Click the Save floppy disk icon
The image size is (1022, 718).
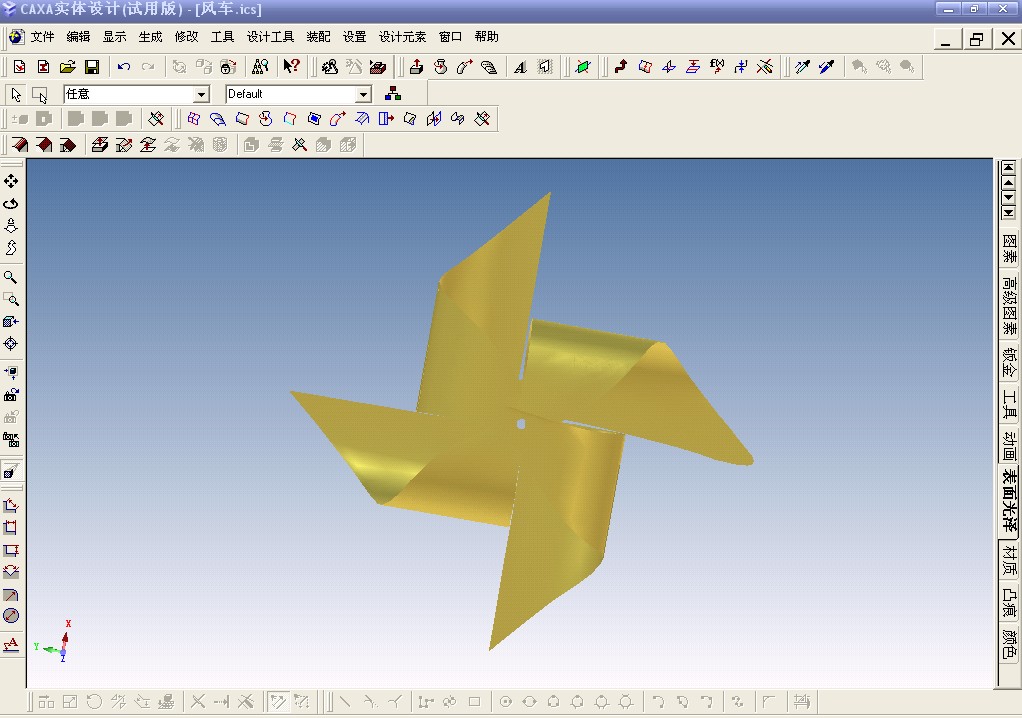[x=92, y=66]
